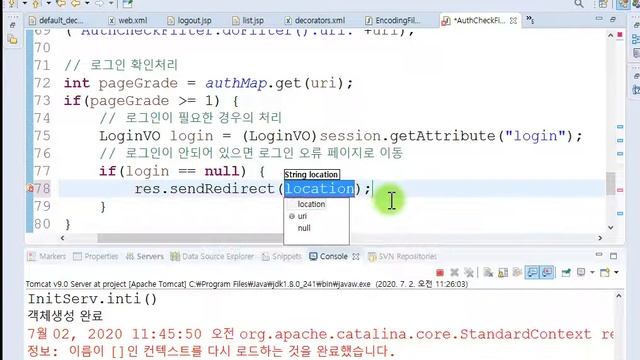
Task: Open the Data Source Explorer tab
Action: pos(212,256)
